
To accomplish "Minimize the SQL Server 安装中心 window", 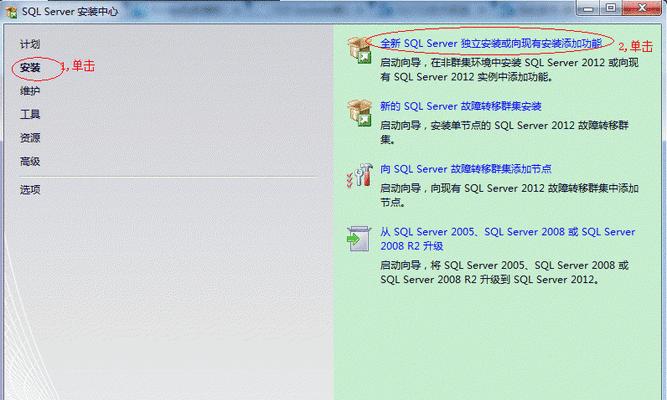I will click(588, 9).
